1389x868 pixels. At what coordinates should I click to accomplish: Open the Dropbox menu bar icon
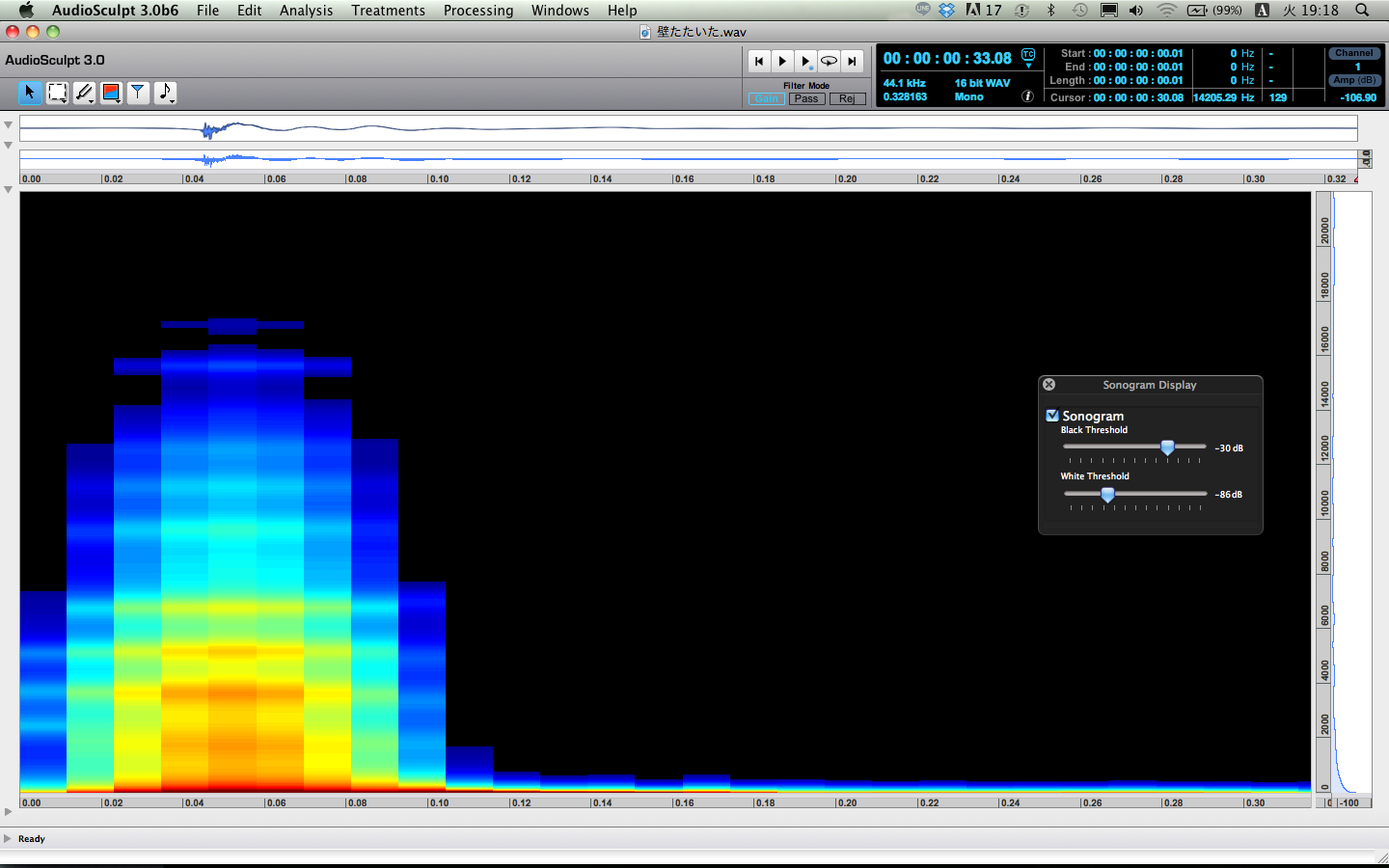(946, 11)
